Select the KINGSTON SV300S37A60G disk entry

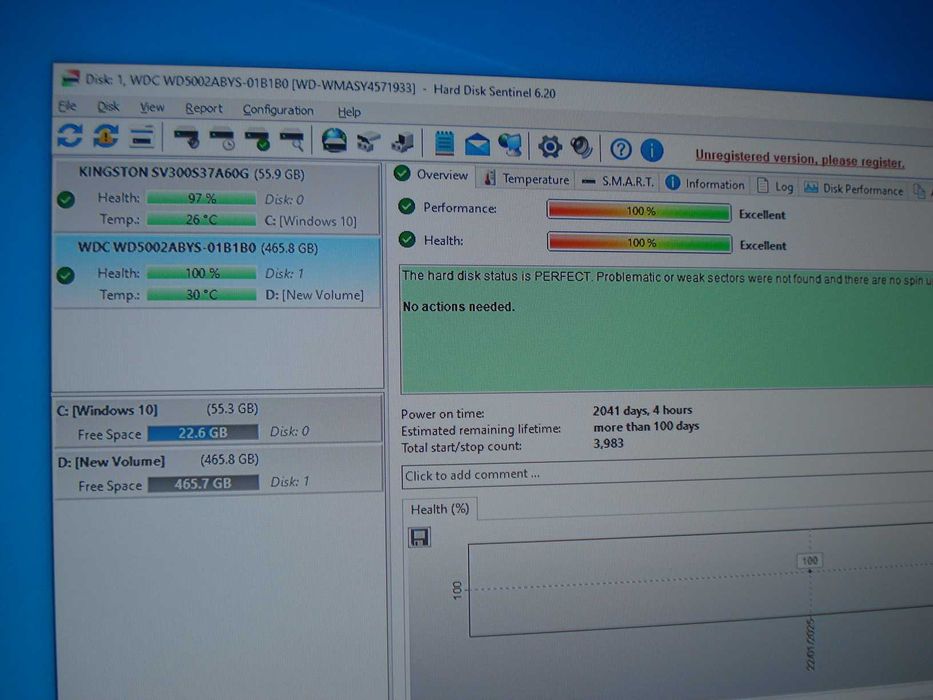(x=217, y=197)
